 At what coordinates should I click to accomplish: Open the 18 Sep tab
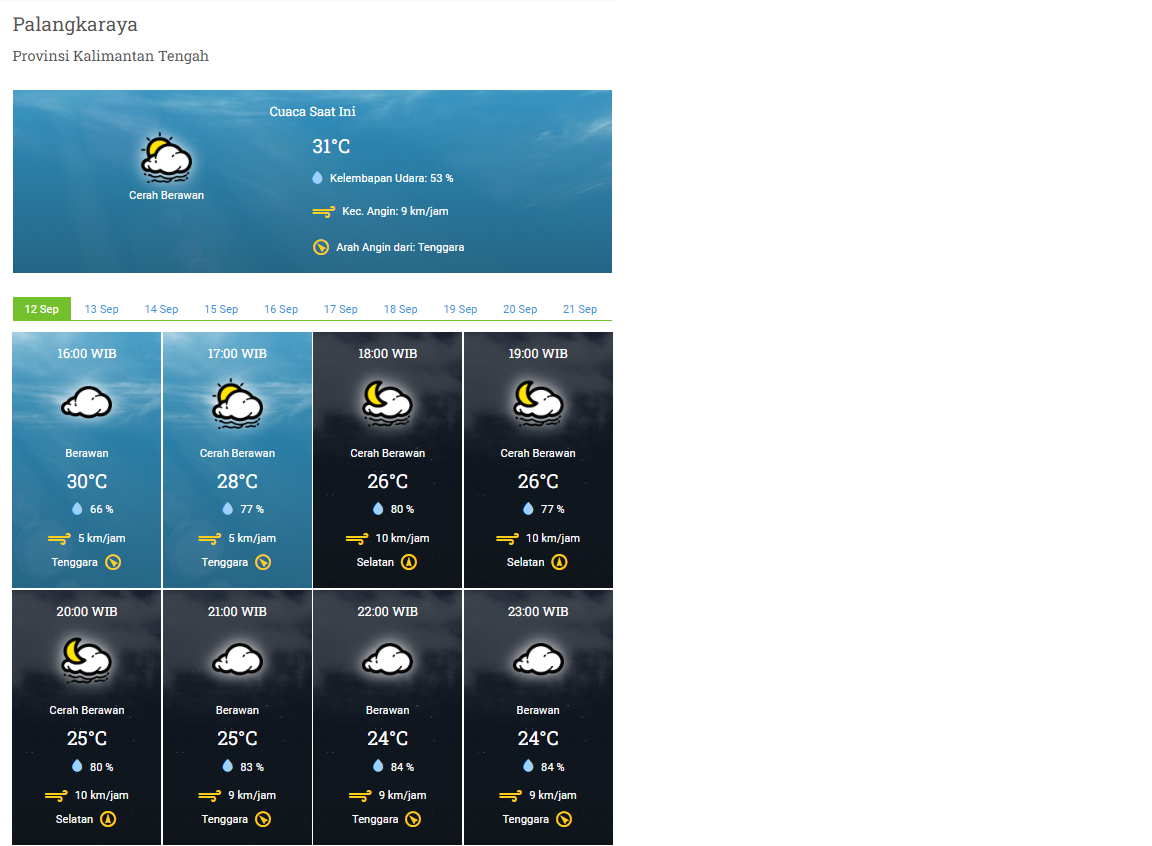tap(400, 309)
